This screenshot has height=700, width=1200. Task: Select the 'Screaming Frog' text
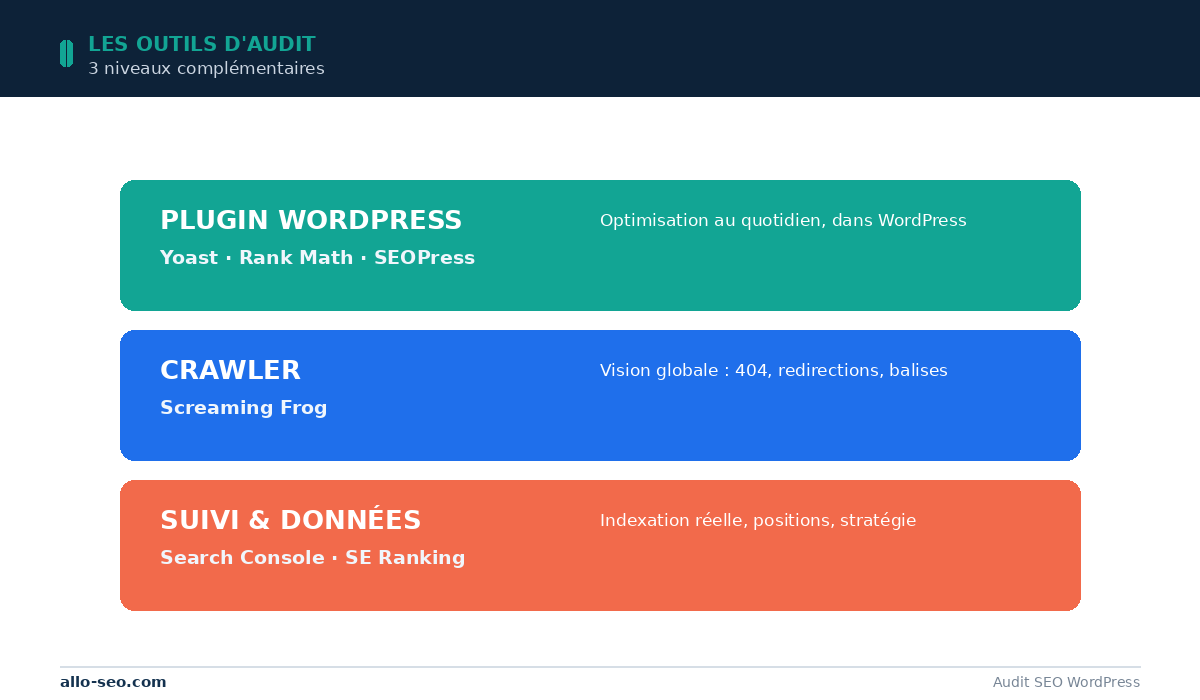point(244,408)
